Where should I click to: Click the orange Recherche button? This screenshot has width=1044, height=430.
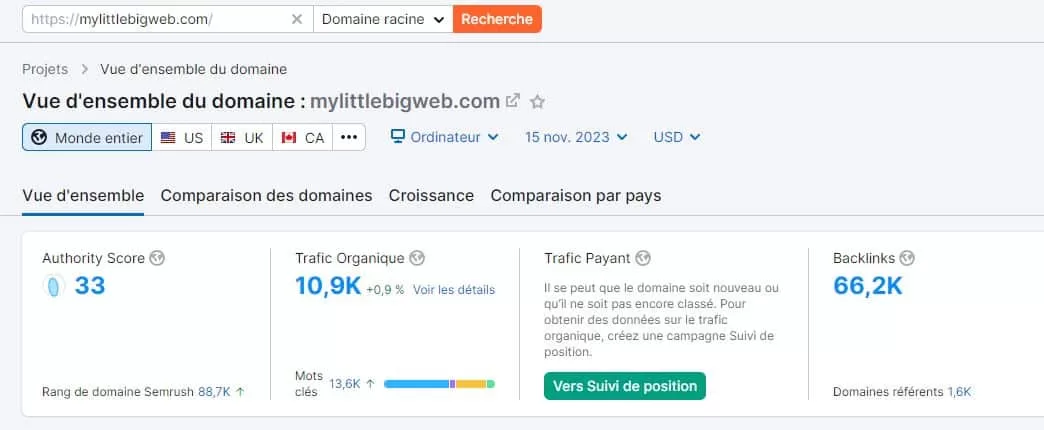pos(497,19)
